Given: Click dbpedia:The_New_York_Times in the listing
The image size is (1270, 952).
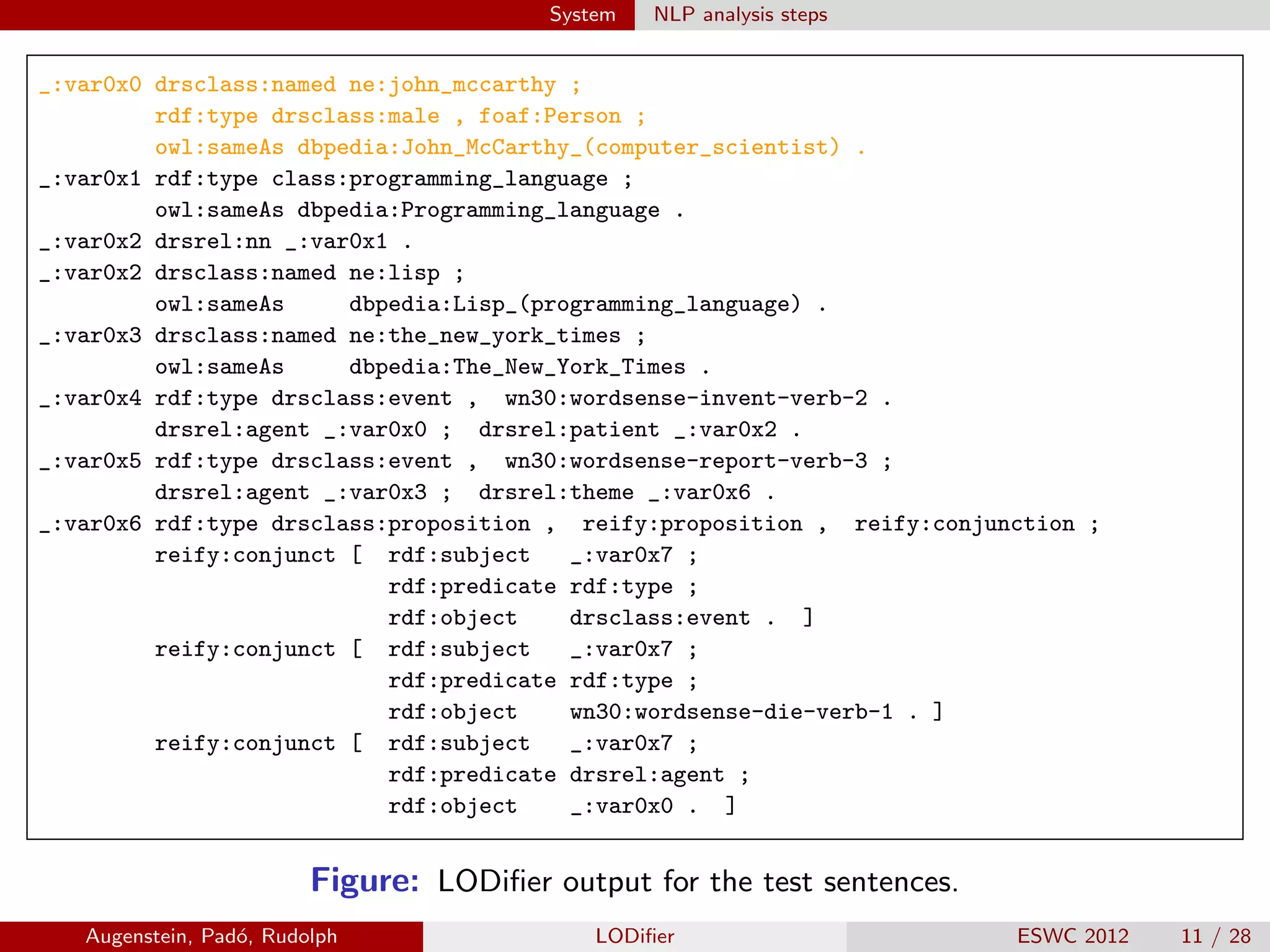Looking at the screenshot, I should tap(517, 368).
